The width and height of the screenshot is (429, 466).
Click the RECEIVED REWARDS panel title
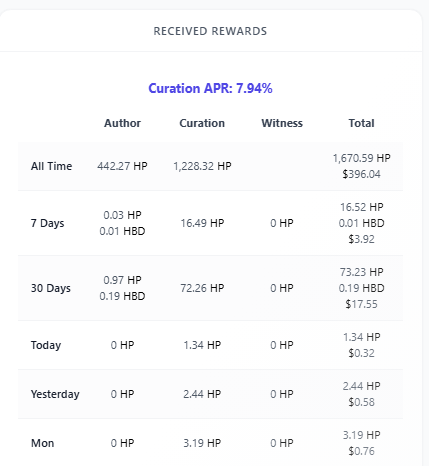(x=210, y=31)
